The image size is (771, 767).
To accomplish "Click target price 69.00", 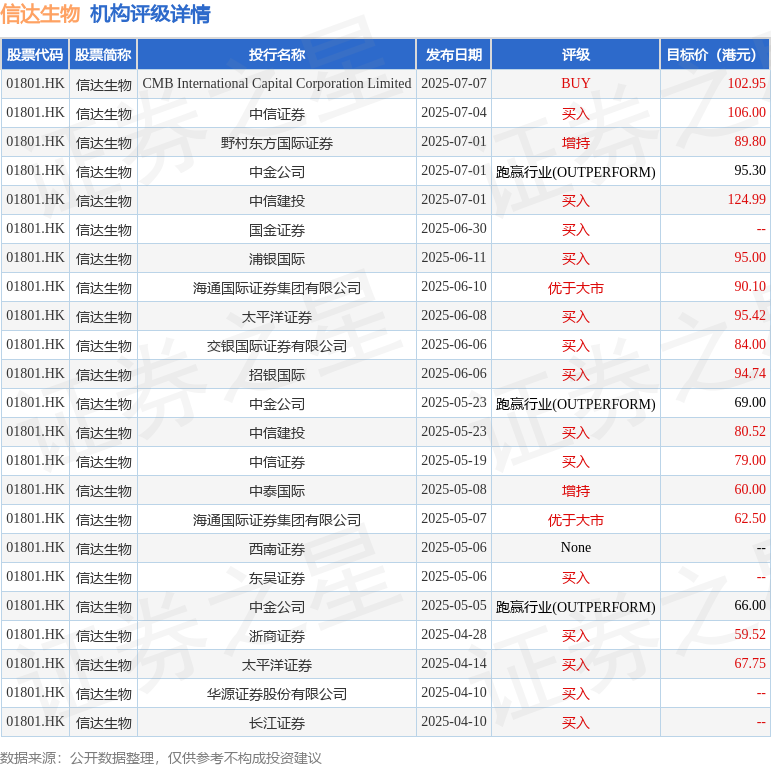I will [750, 403].
